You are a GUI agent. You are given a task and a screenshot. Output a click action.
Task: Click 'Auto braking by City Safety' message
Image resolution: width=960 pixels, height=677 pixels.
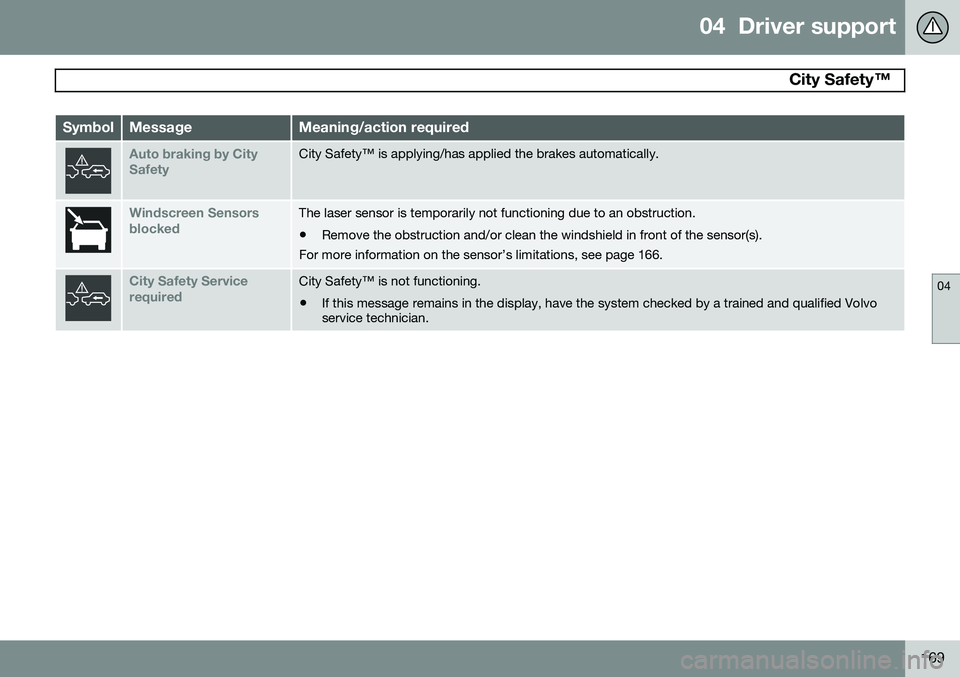(193, 162)
